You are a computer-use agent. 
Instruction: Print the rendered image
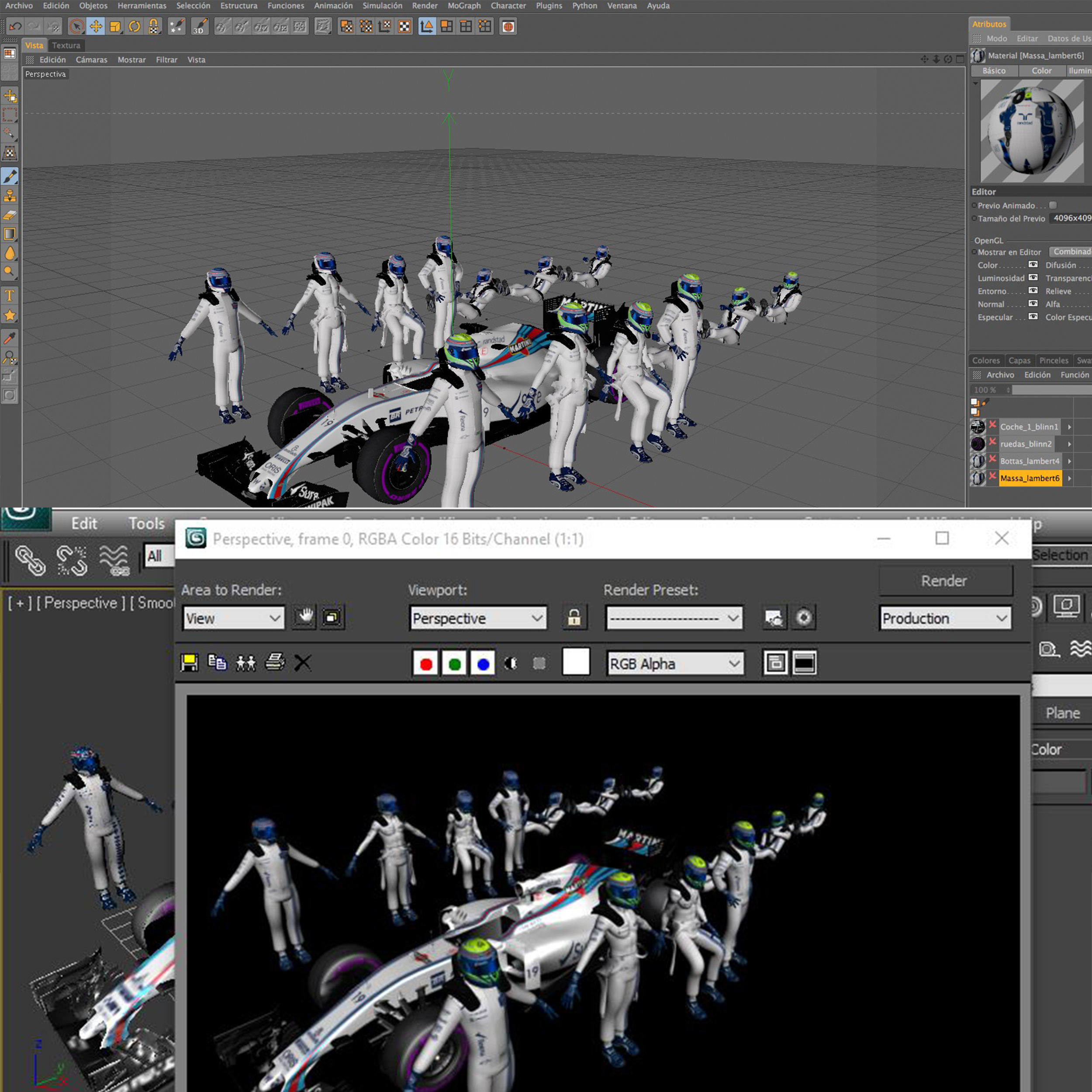pyautogui.click(x=275, y=663)
